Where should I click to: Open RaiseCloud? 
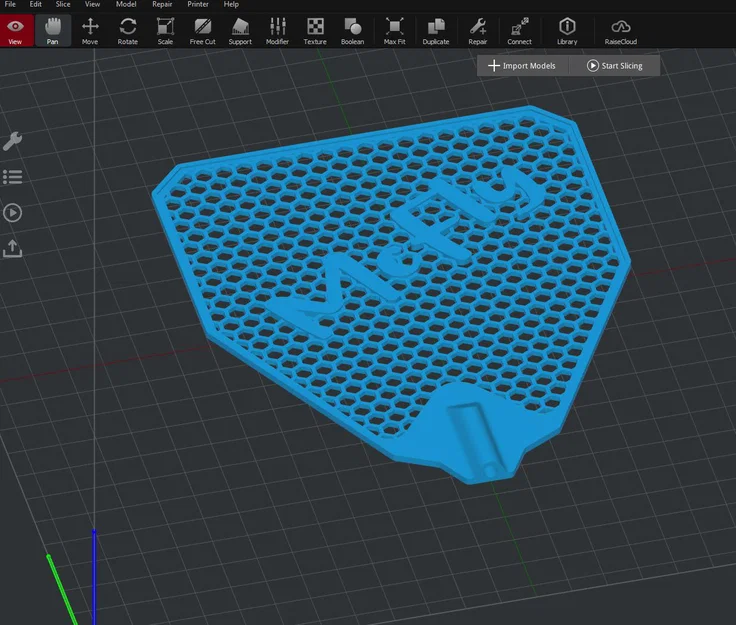point(621,31)
